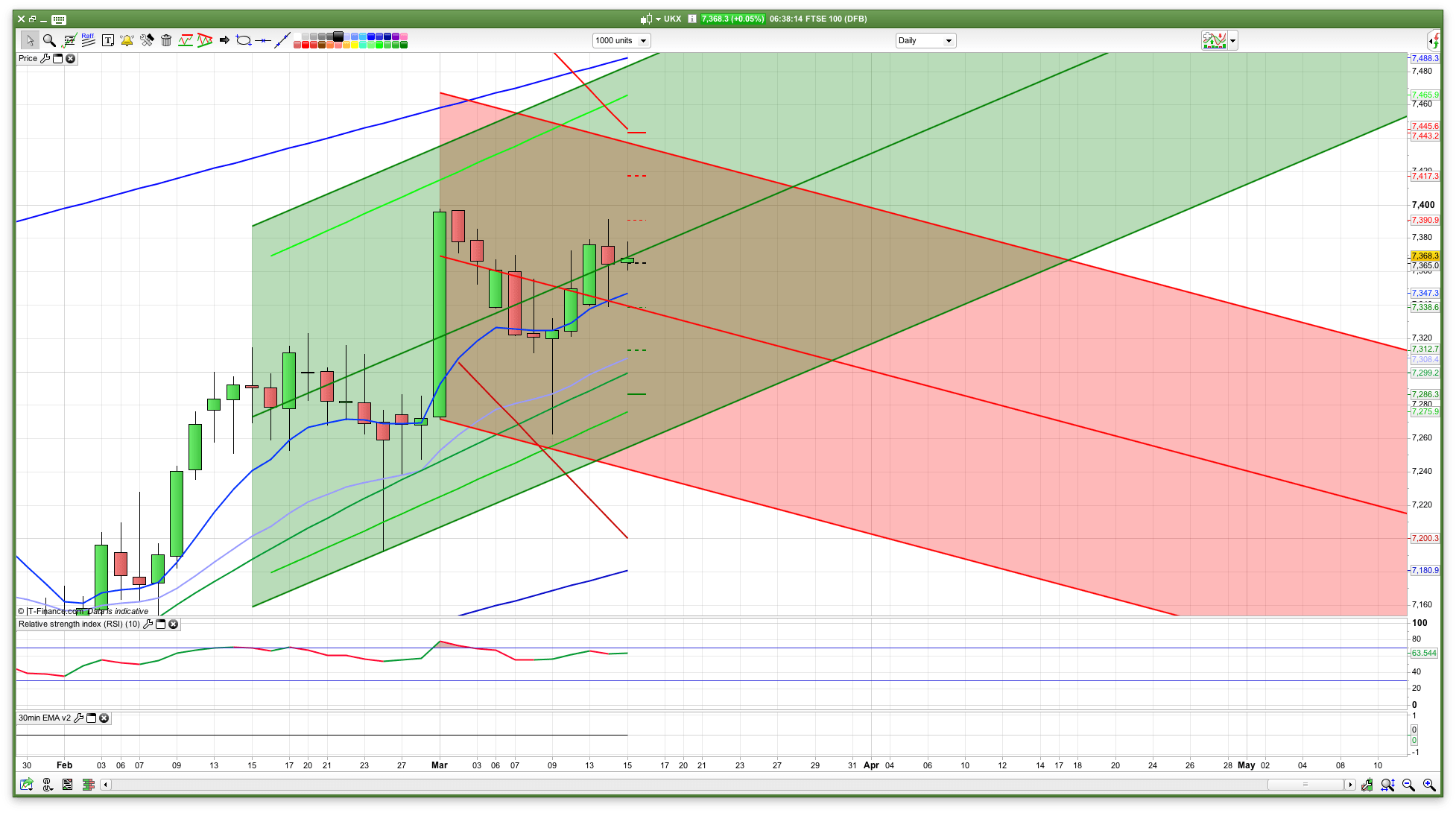The height and width of the screenshot is (813, 1456).
Task: Open the 1000 units dropdown
Action: tap(621, 40)
